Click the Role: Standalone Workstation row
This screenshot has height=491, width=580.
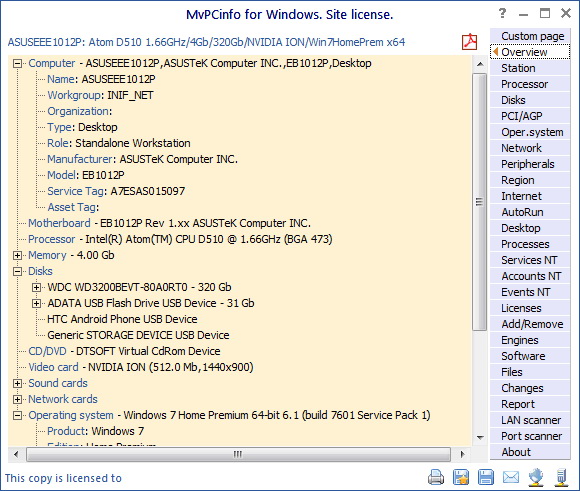(x=119, y=143)
